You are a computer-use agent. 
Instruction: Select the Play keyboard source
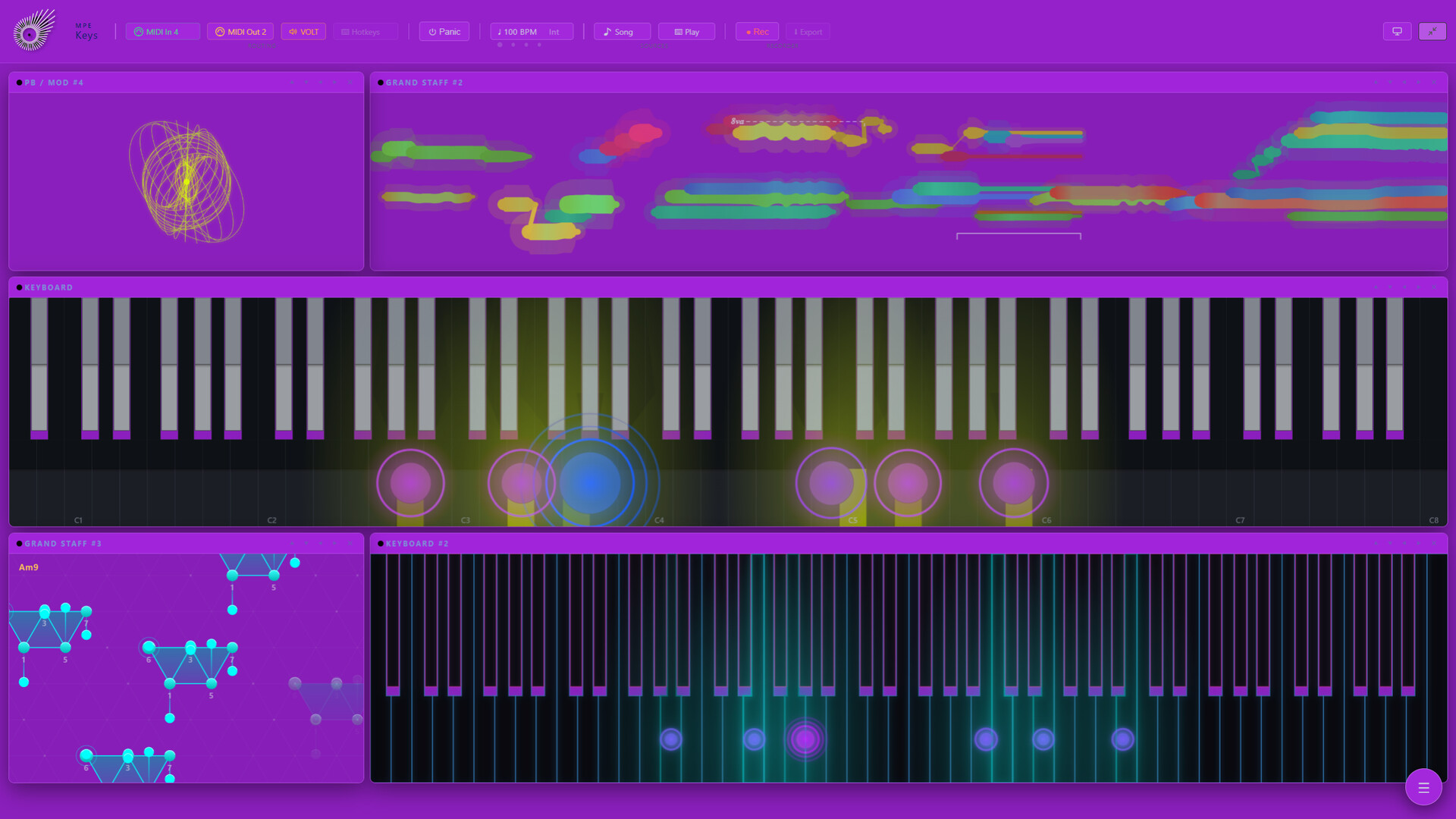coord(686,32)
